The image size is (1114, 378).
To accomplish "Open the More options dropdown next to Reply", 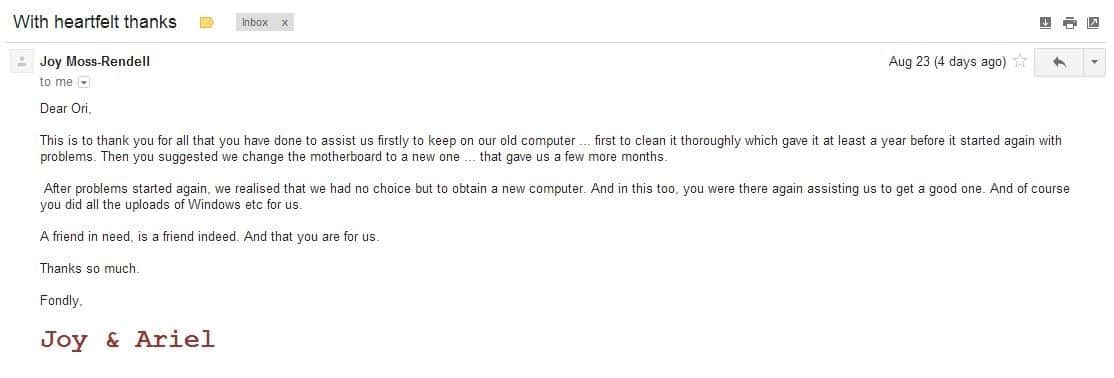I will pos(1094,62).
